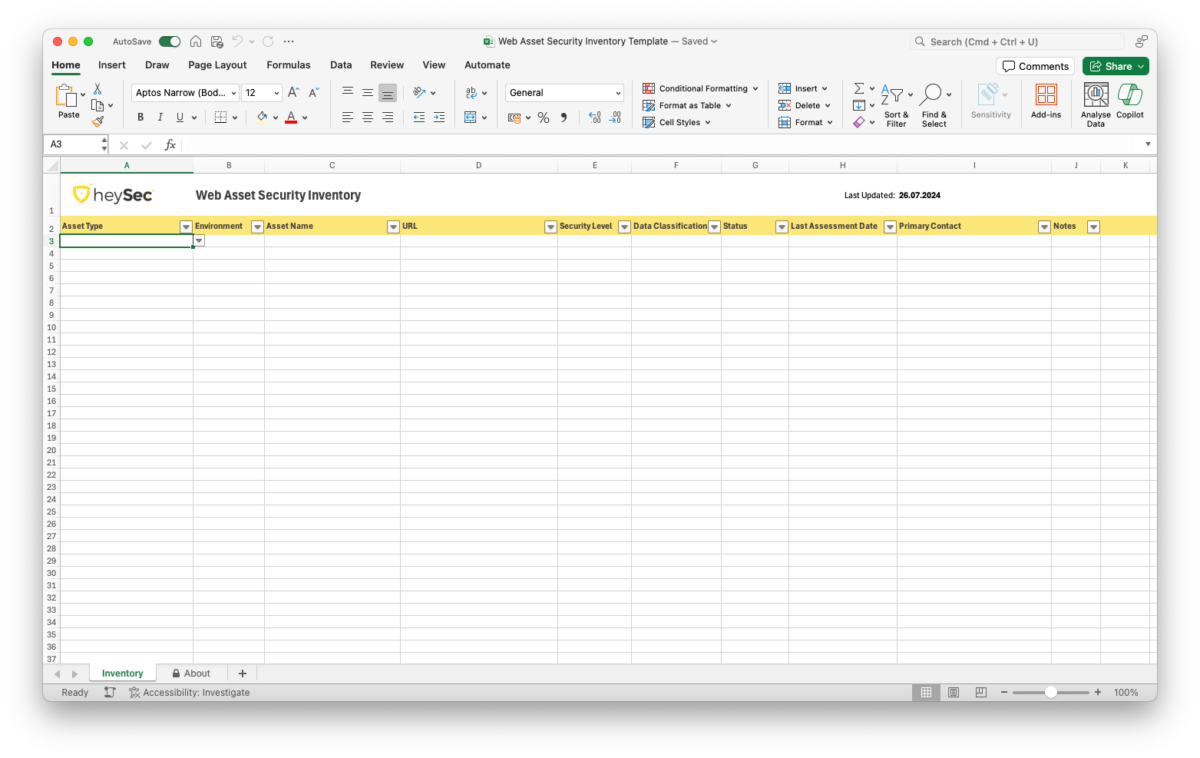Apply bold formatting from the ribbon
The image size is (1200, 758).
click(140, 117)
